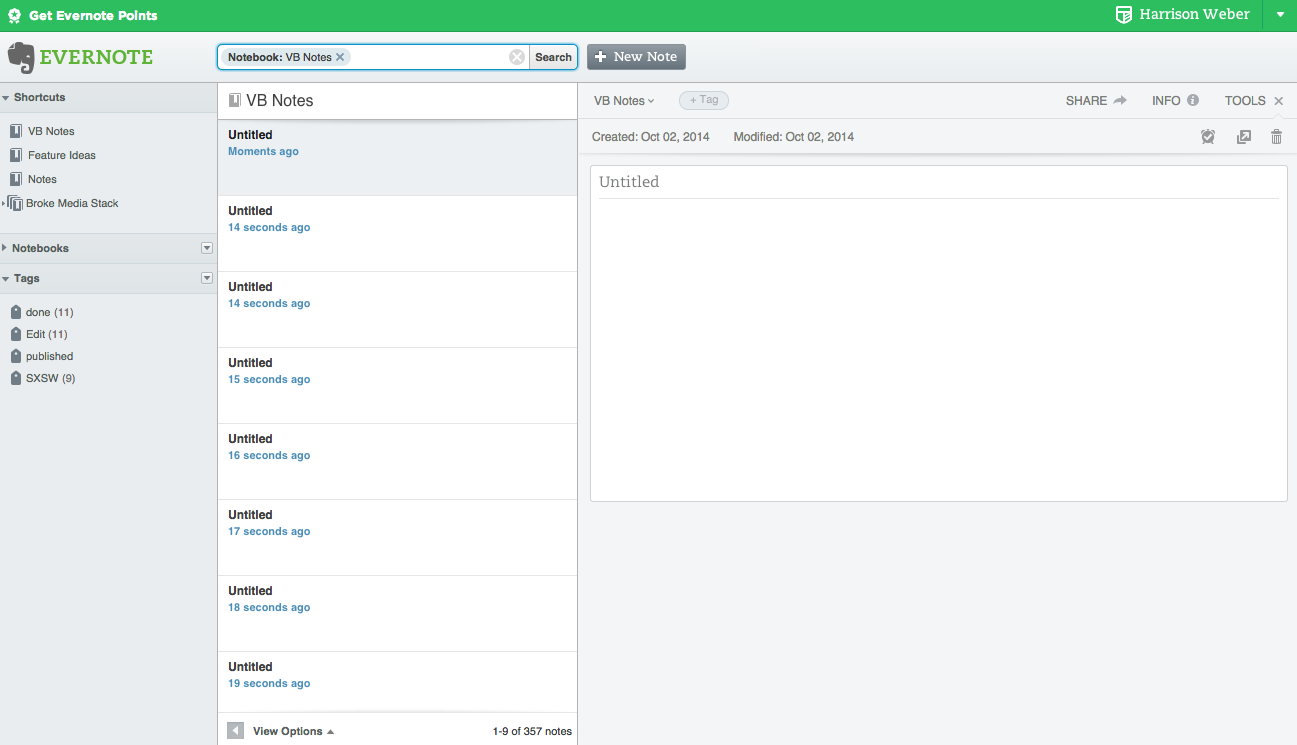
Task: Clear the search field with the X icon
Action: [x=517, y=57]
